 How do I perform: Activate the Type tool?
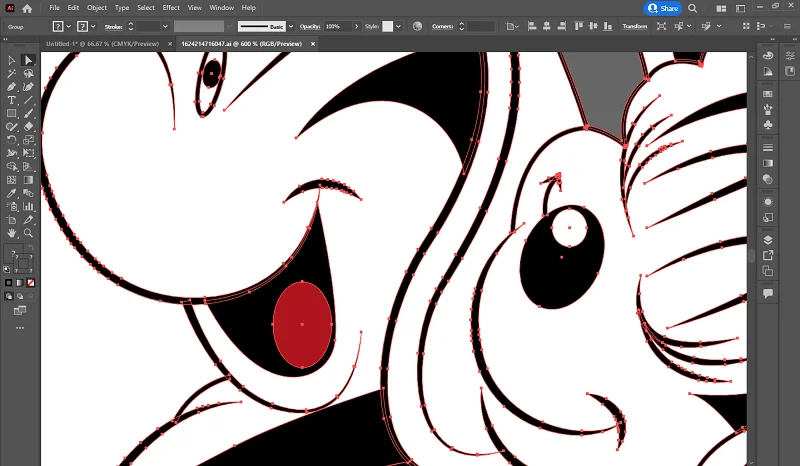coord(11,100)
